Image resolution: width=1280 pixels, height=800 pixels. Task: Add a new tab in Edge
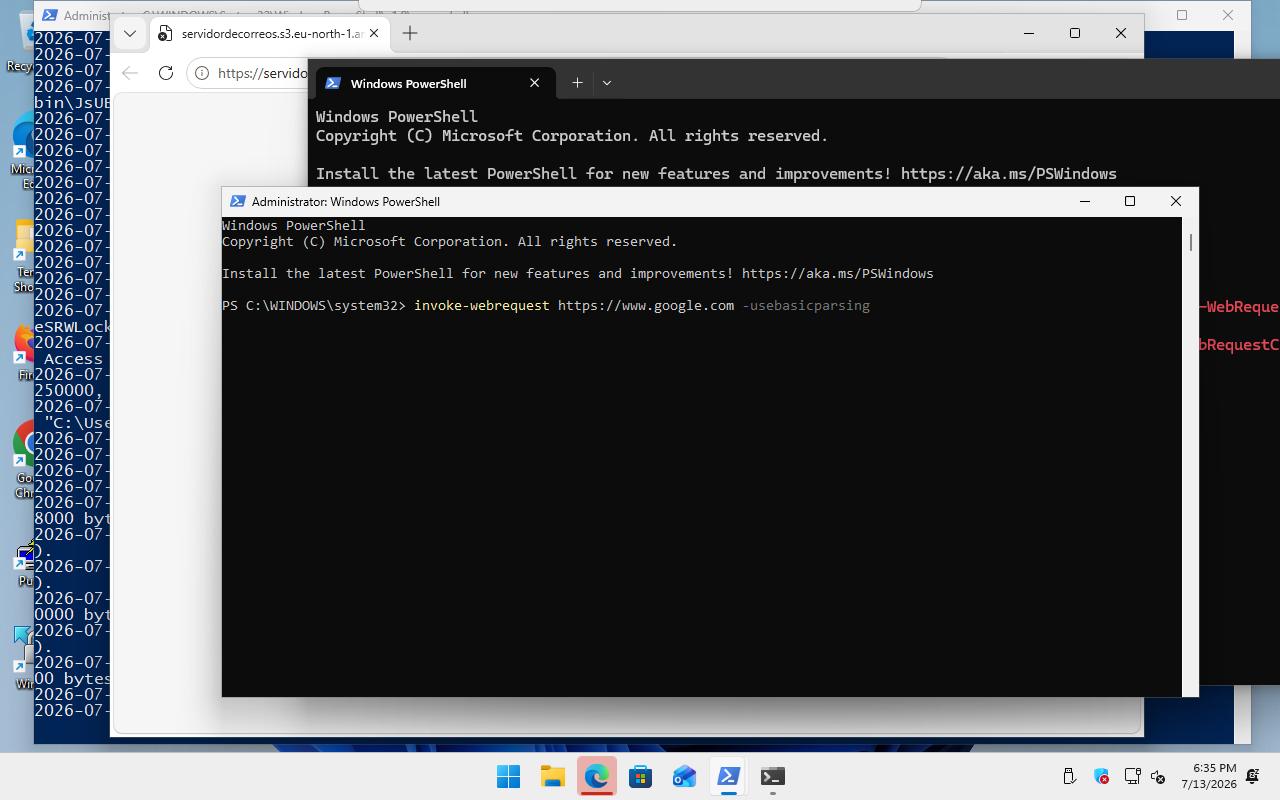click(x=410, y=33)
